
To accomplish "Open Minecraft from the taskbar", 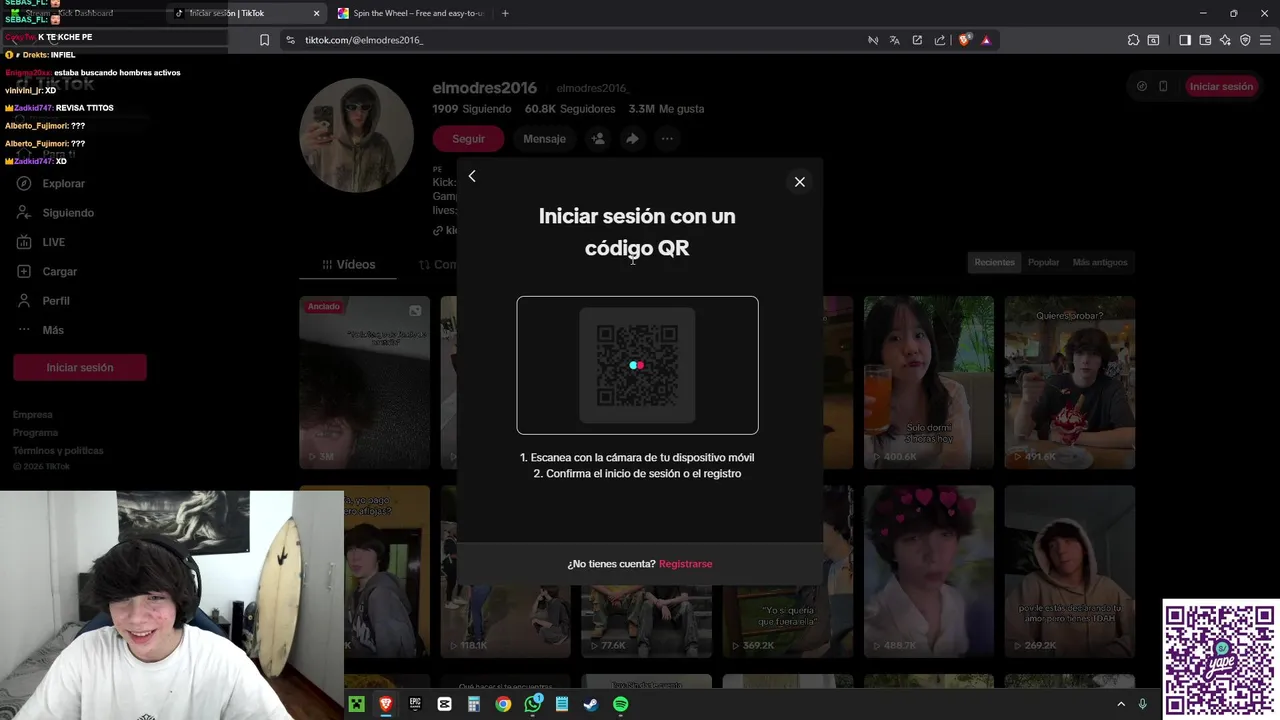I will click(x=356, y=704).
